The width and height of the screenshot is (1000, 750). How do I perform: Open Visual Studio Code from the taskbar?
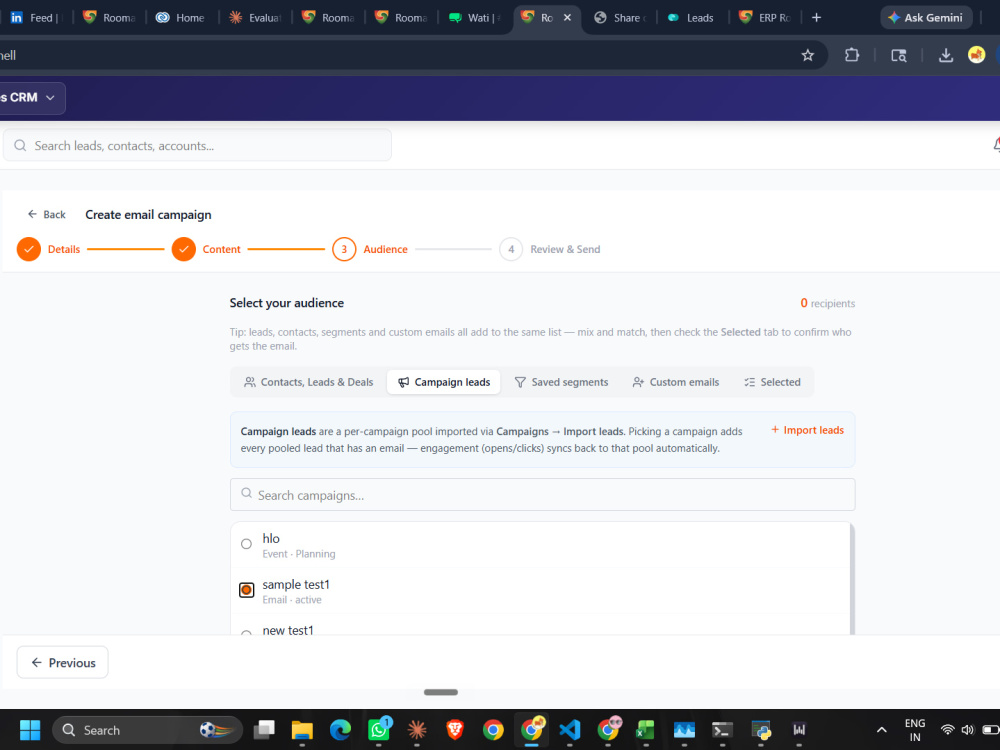[570, 730]
